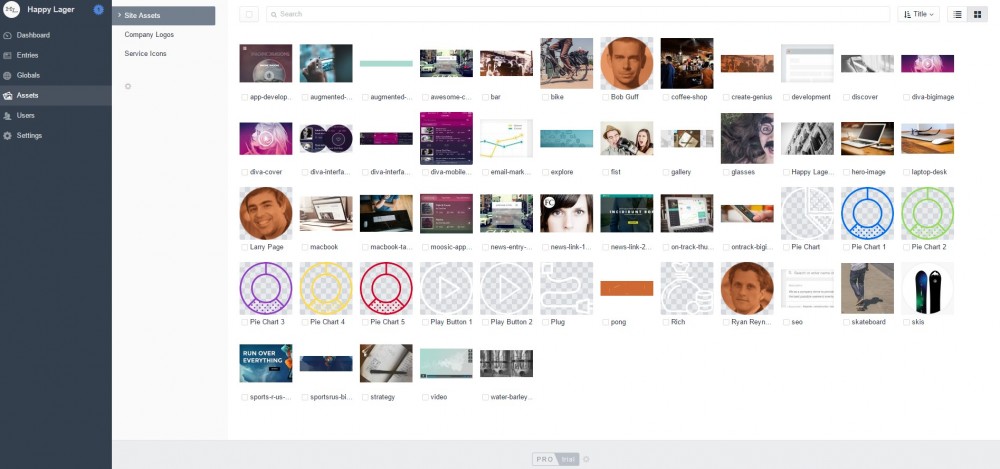Click the bar file name
The image size is (1000, 469).
click(495, 97)
